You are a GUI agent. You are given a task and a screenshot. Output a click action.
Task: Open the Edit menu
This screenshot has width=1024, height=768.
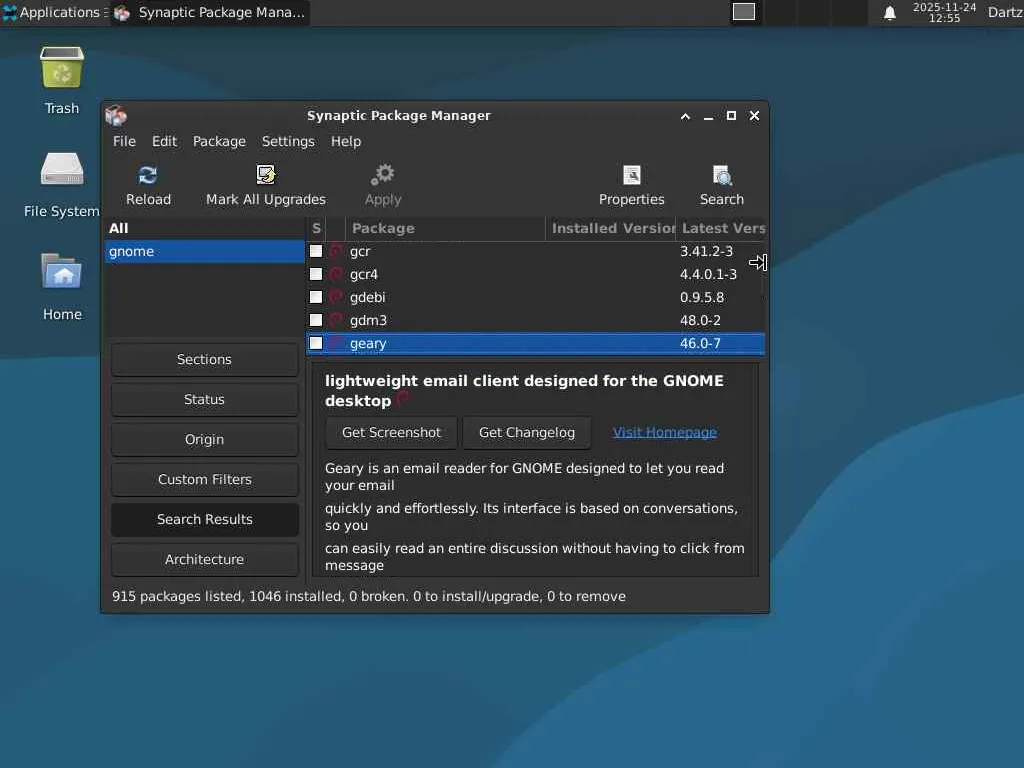point(165,141)
